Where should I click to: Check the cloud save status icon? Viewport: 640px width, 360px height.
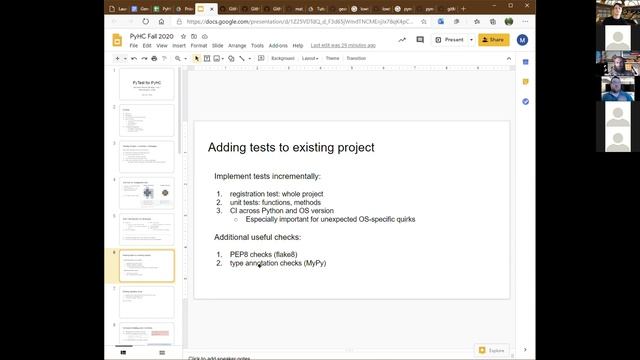(204, 36)
